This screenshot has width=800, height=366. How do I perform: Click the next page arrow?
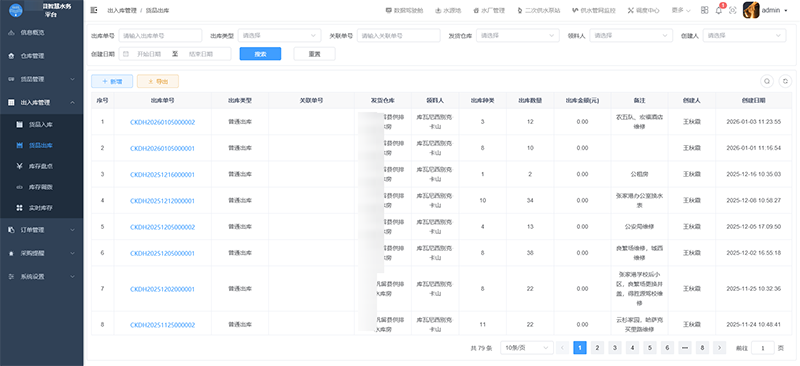[x=719, y=348]
